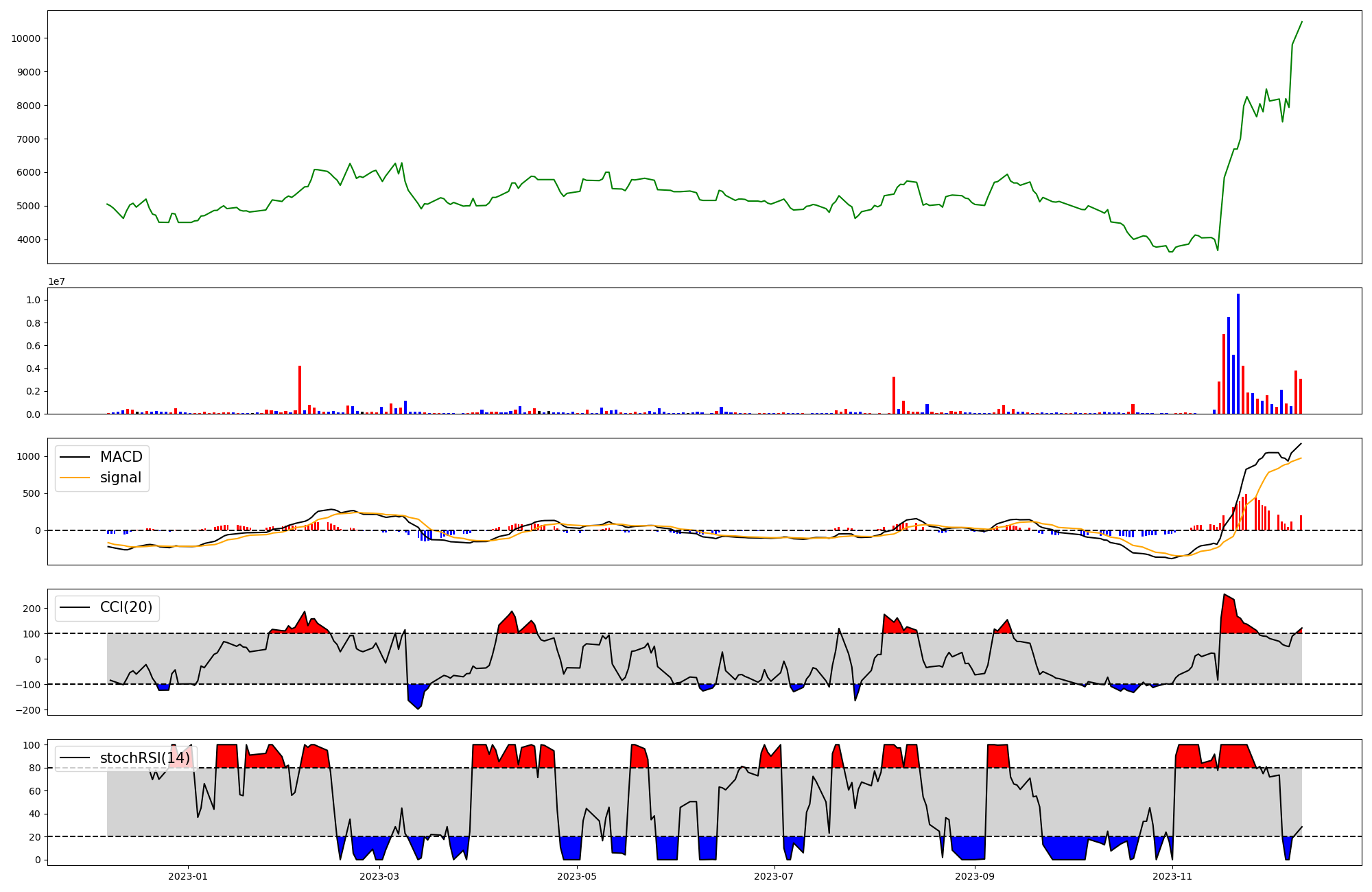This screenshot has height=892, width=1372.
Task: Click the 7000 tick on the price axis
Action: click(28, 139)
